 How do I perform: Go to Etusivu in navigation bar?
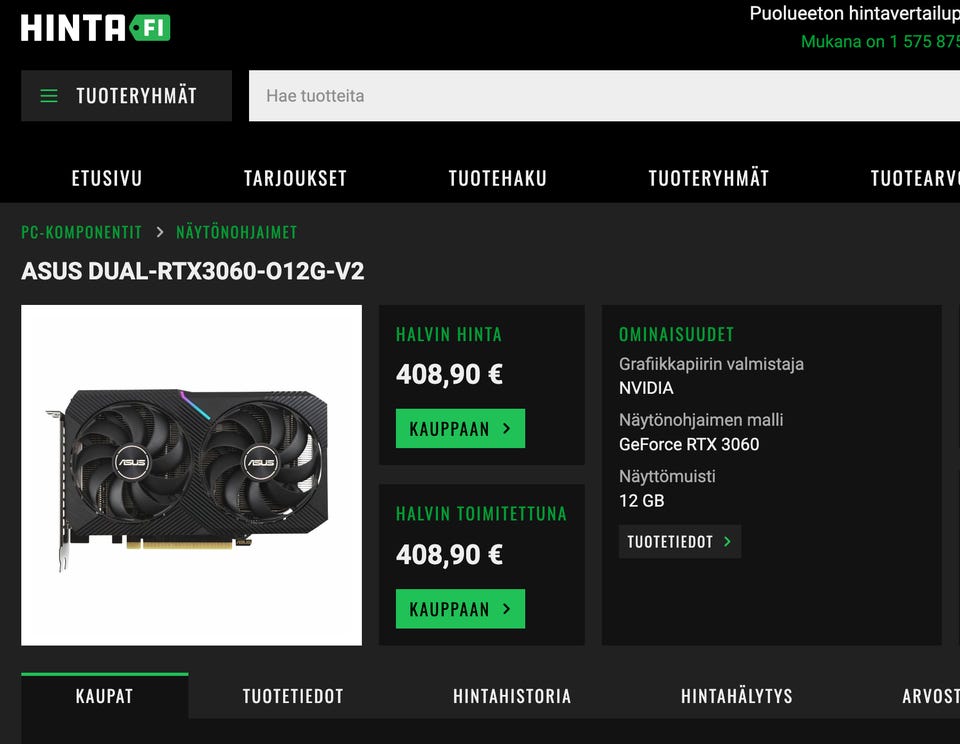107,178
